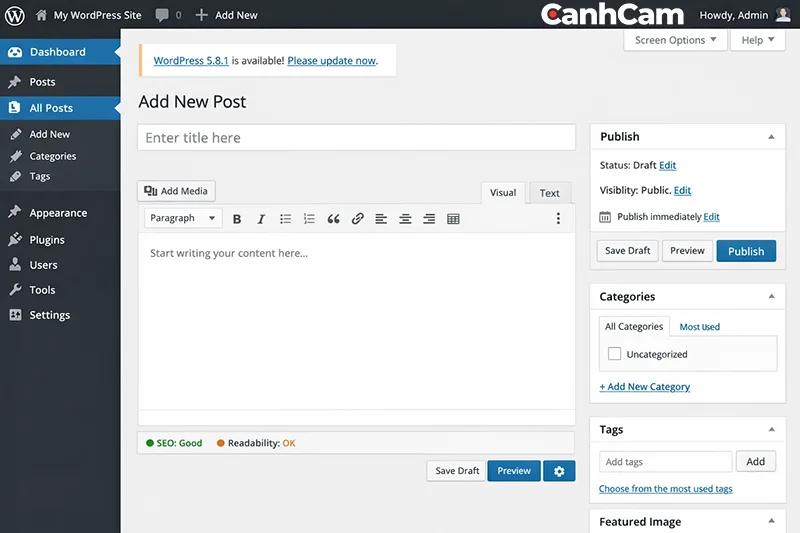Open the editor toolbar's three-dot menu
Screen dimensions: 800x533
[558, 218]
